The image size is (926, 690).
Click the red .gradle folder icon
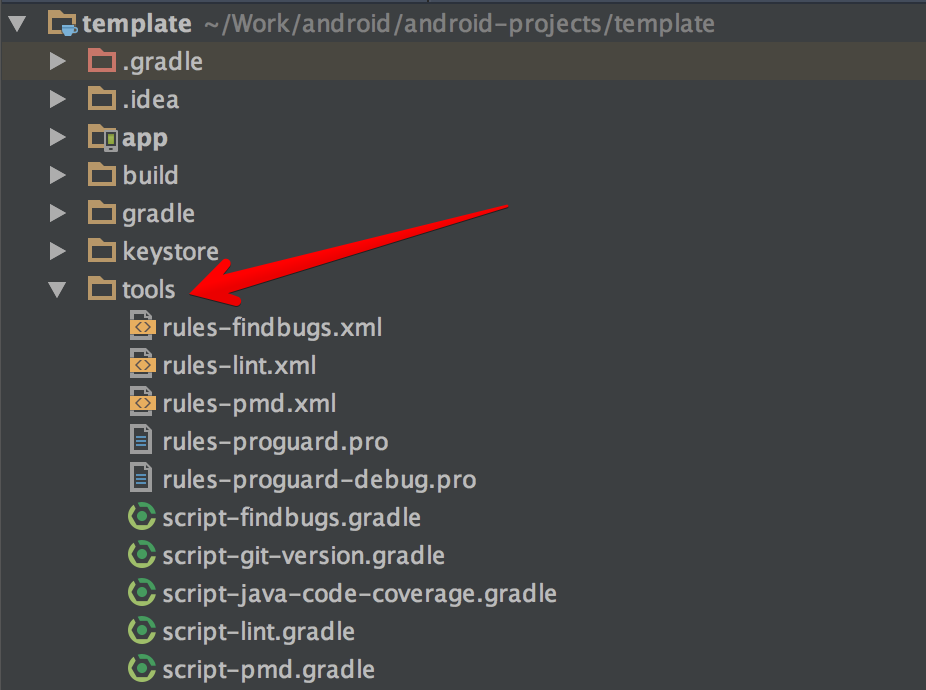click(102, 61)
